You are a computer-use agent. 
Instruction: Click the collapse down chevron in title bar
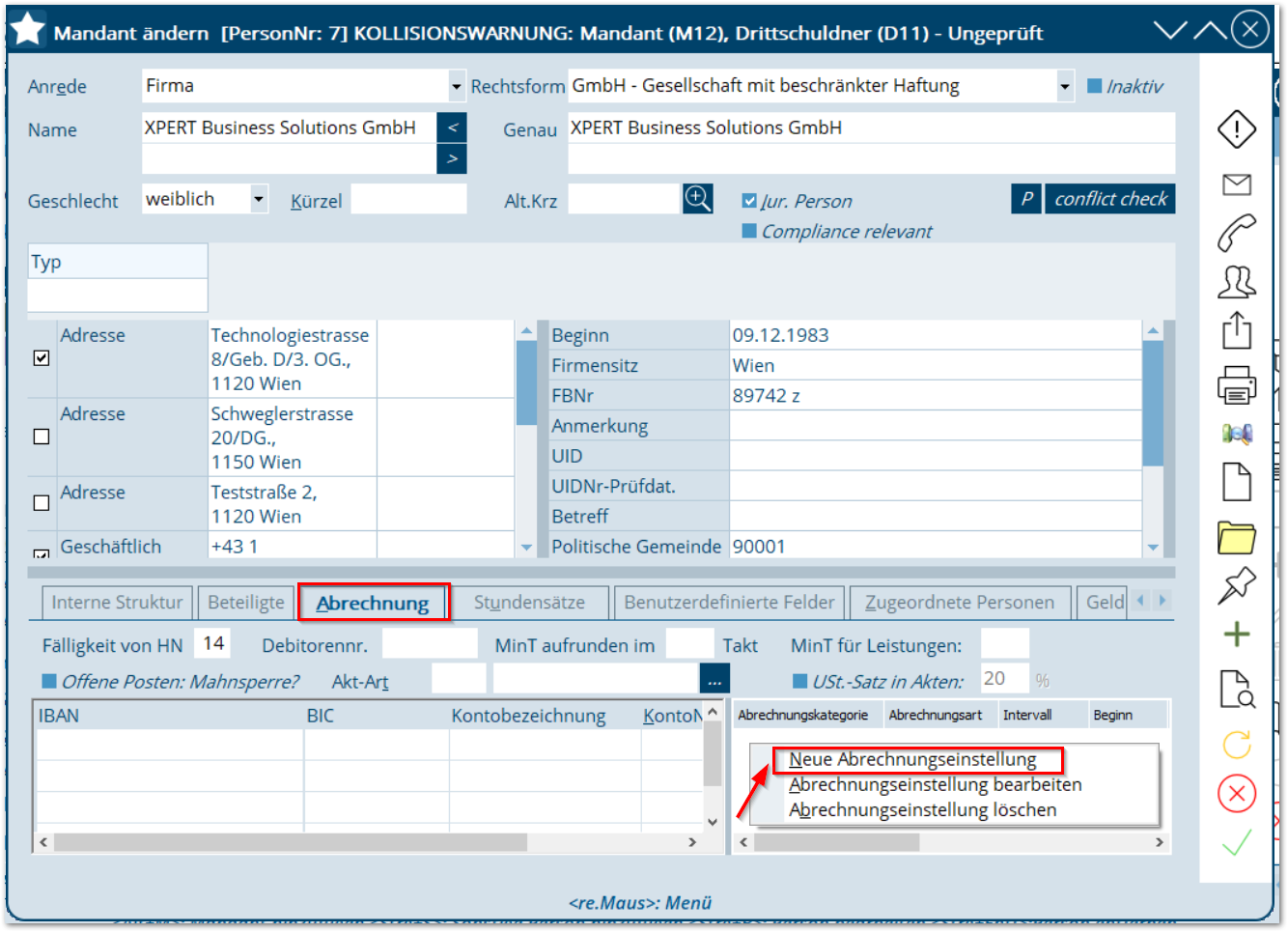(1170, 30)
